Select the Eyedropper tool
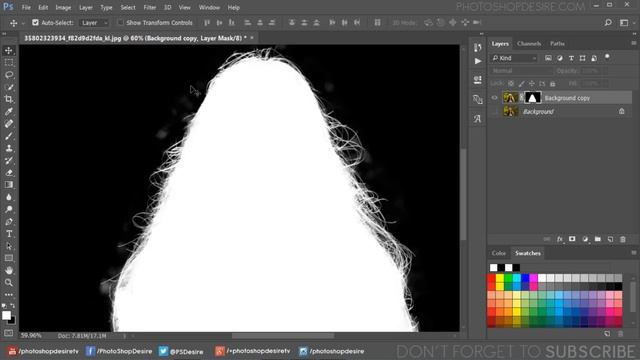This screenshot has width=640, height=360. pos(9,111)
